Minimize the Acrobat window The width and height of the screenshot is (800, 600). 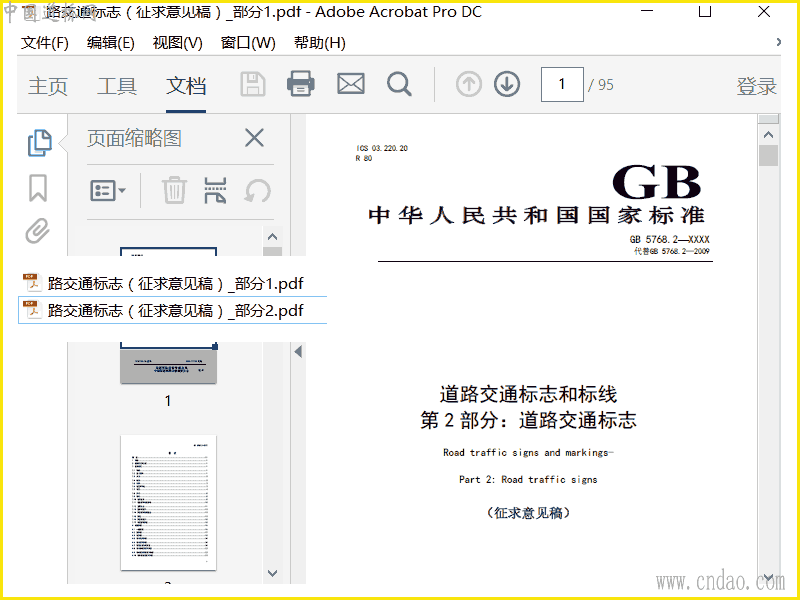[x=647, y=11]
